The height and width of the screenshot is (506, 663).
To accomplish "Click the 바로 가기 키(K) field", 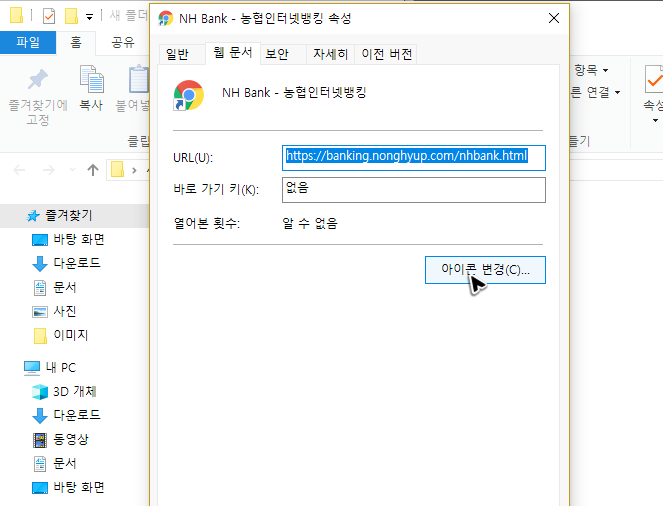I will point(414,190).
